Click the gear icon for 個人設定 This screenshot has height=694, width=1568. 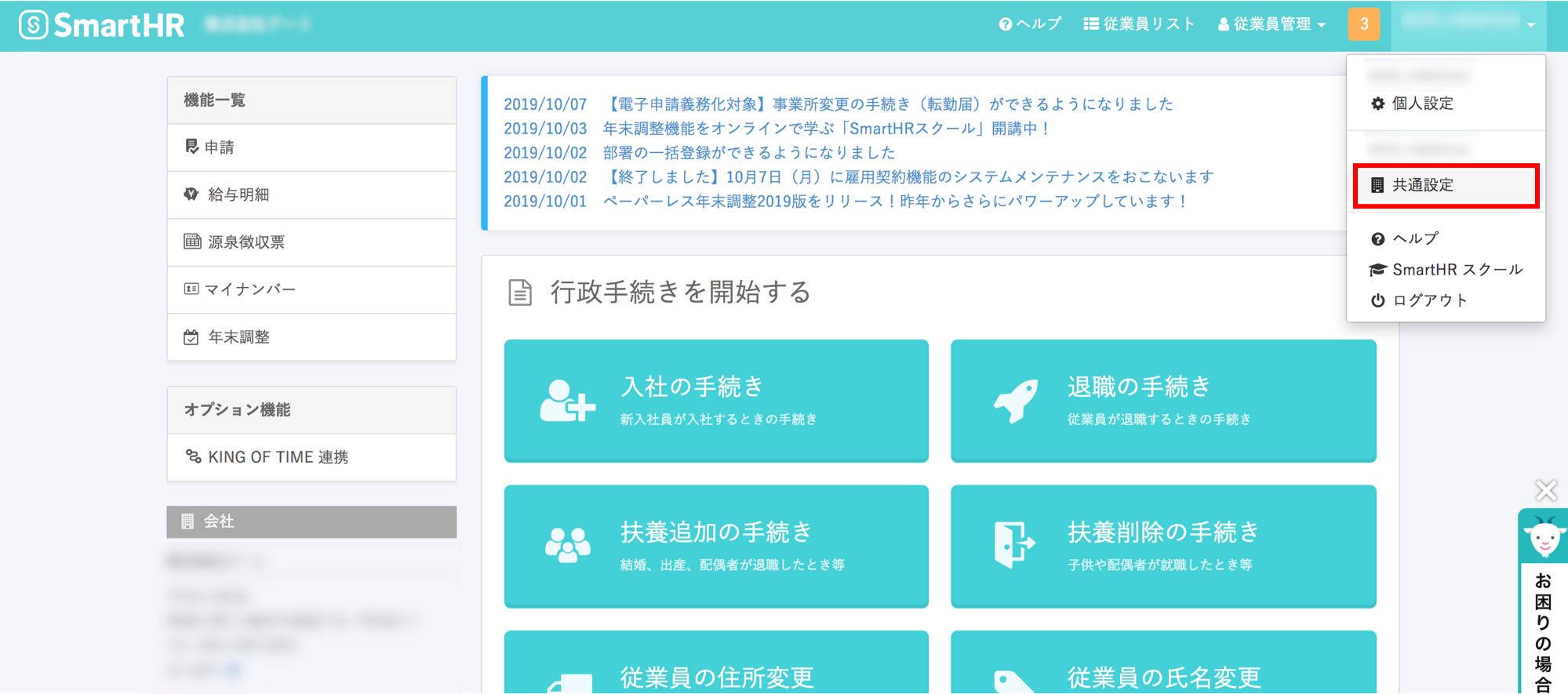(1377, 104)
